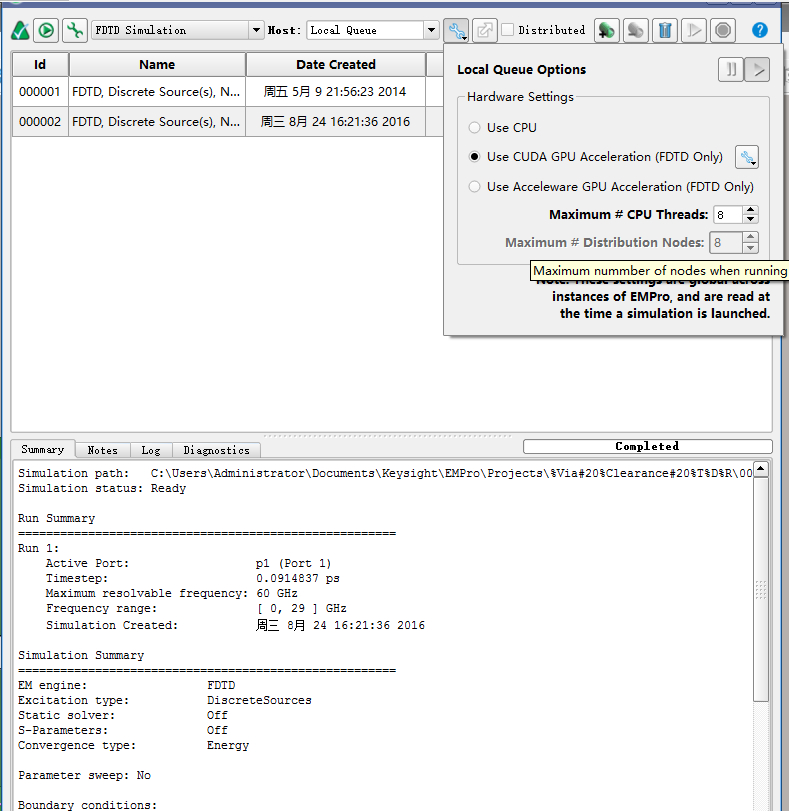Screen dimensions: 789x811
Task: Click the toolbar stop simulation icon
Action: pyautogui.click(x=723, y=31)
